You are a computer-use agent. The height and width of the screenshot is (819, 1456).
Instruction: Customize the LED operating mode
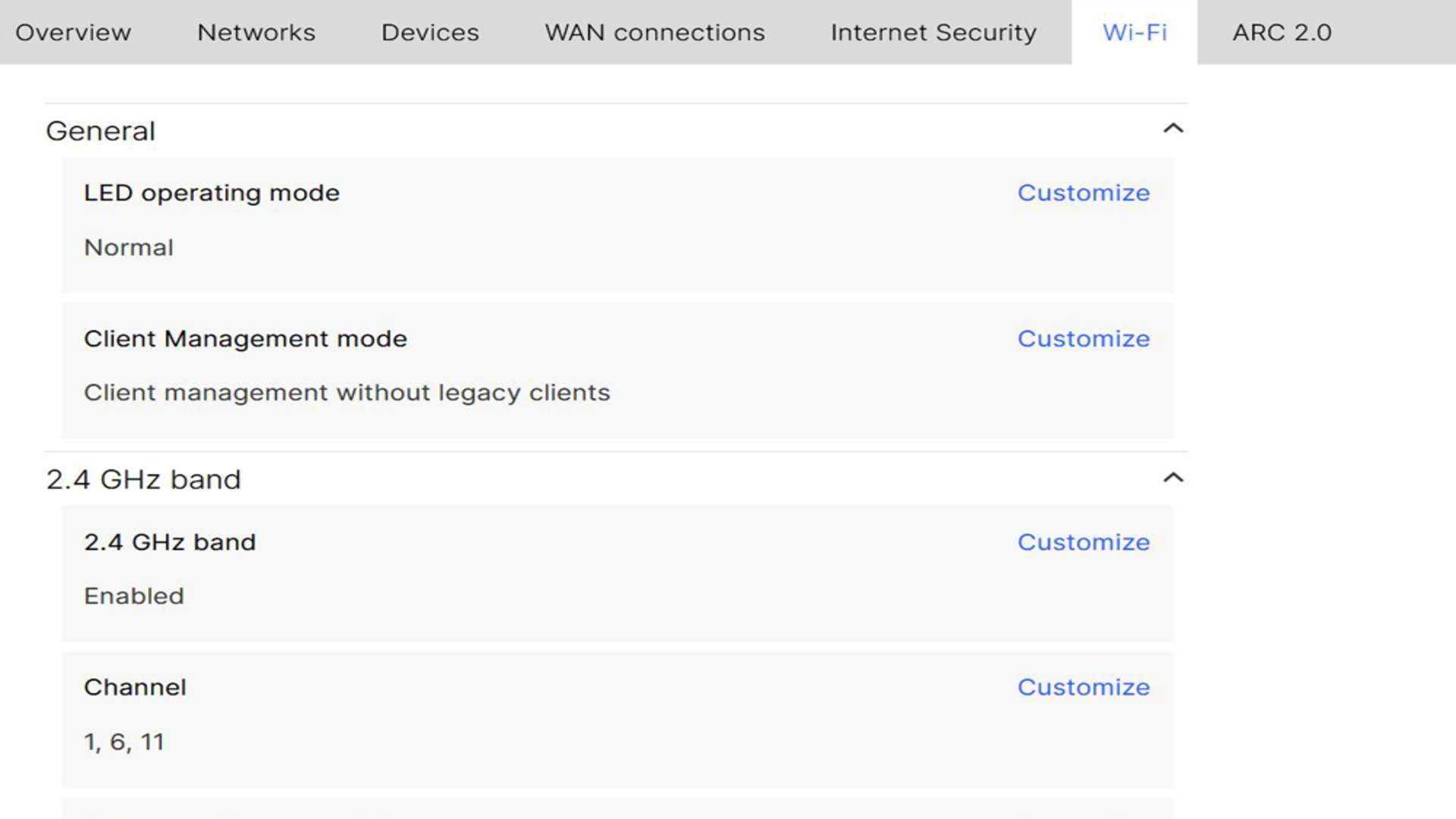click(x=1083, y=193)
